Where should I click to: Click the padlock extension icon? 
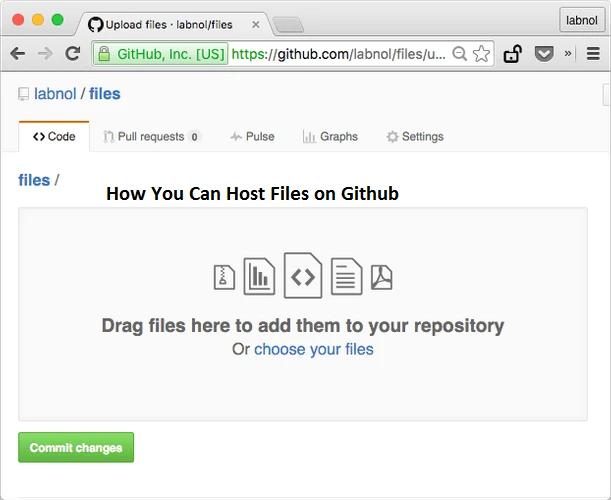click(512, 54)
